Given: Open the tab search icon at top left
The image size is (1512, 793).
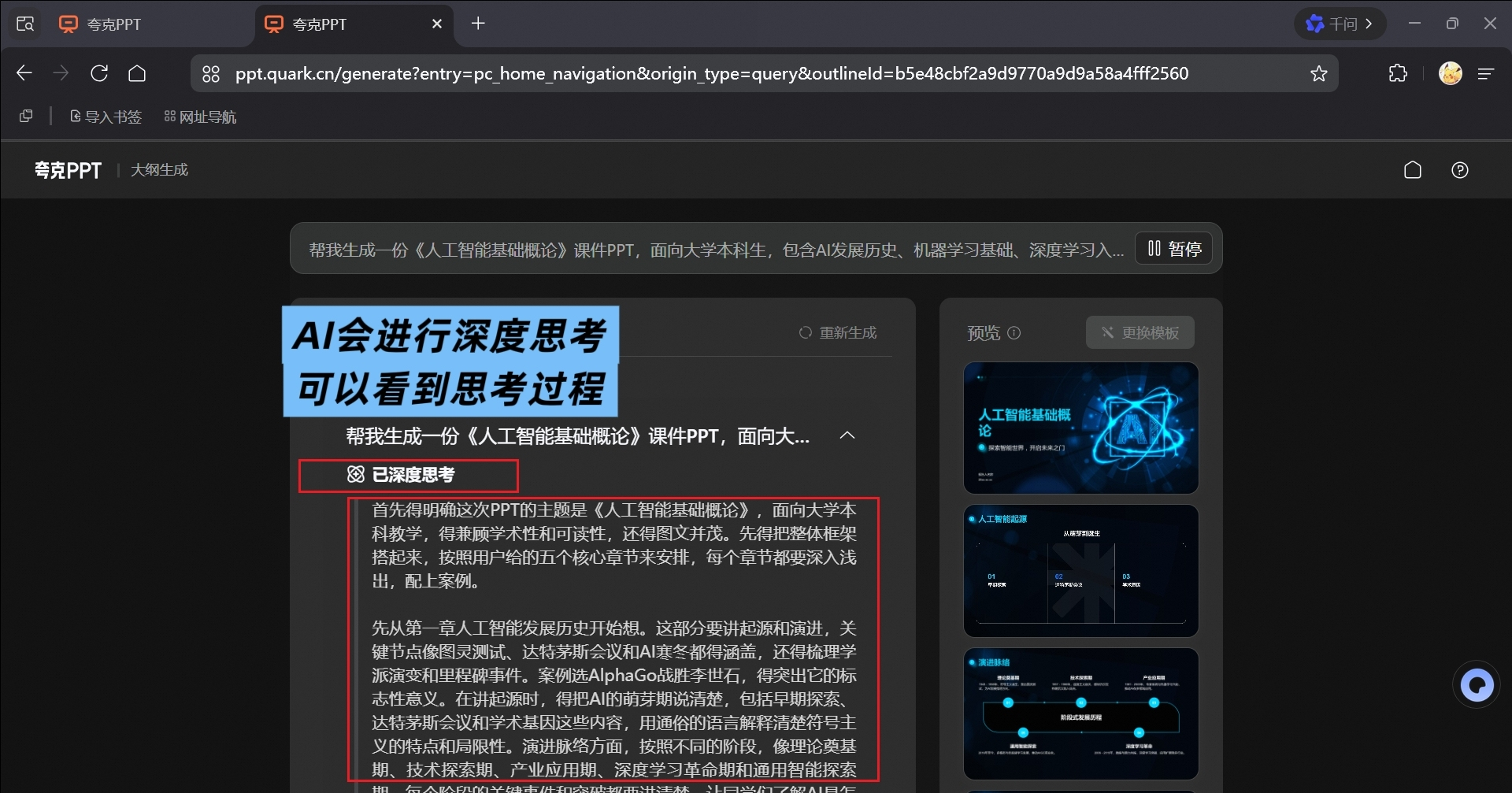Looking at the screenshot, I should pyautogui.click(x=25, y=24).
